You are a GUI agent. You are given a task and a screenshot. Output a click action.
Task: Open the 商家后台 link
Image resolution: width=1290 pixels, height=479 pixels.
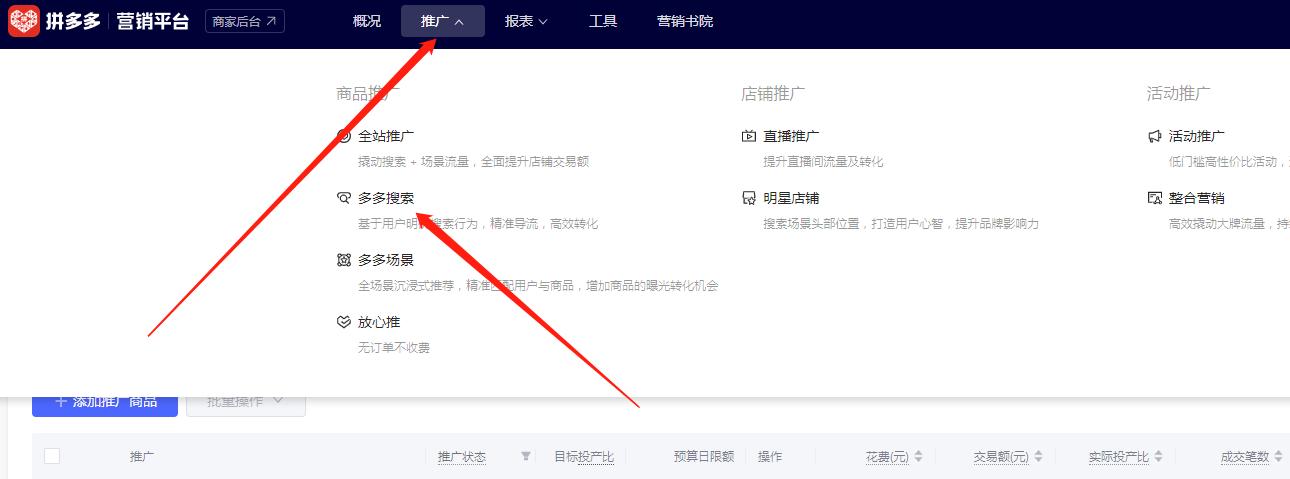coord(245,21)
